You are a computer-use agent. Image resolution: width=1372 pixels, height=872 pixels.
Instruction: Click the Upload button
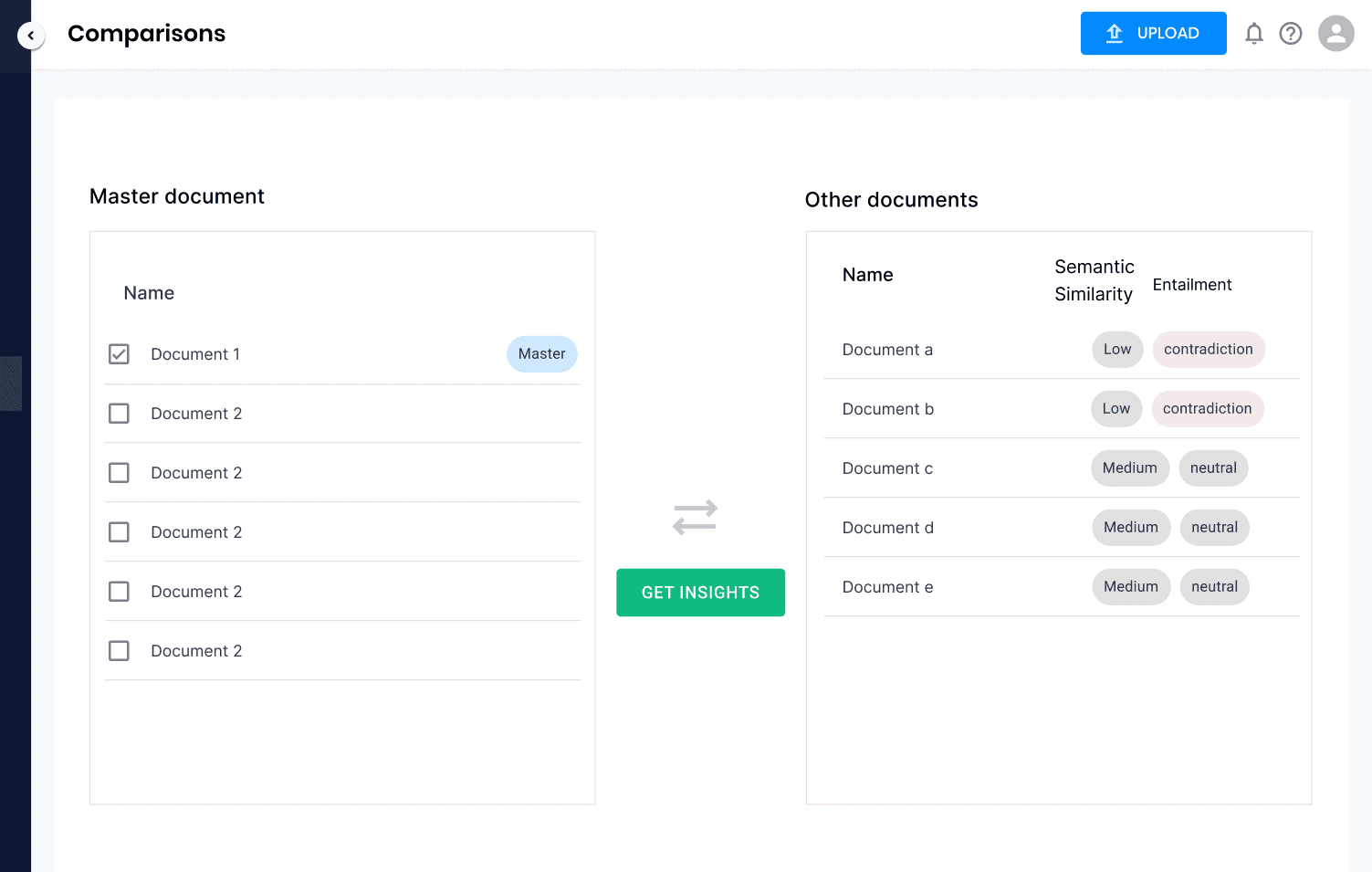click(1153, 34)
